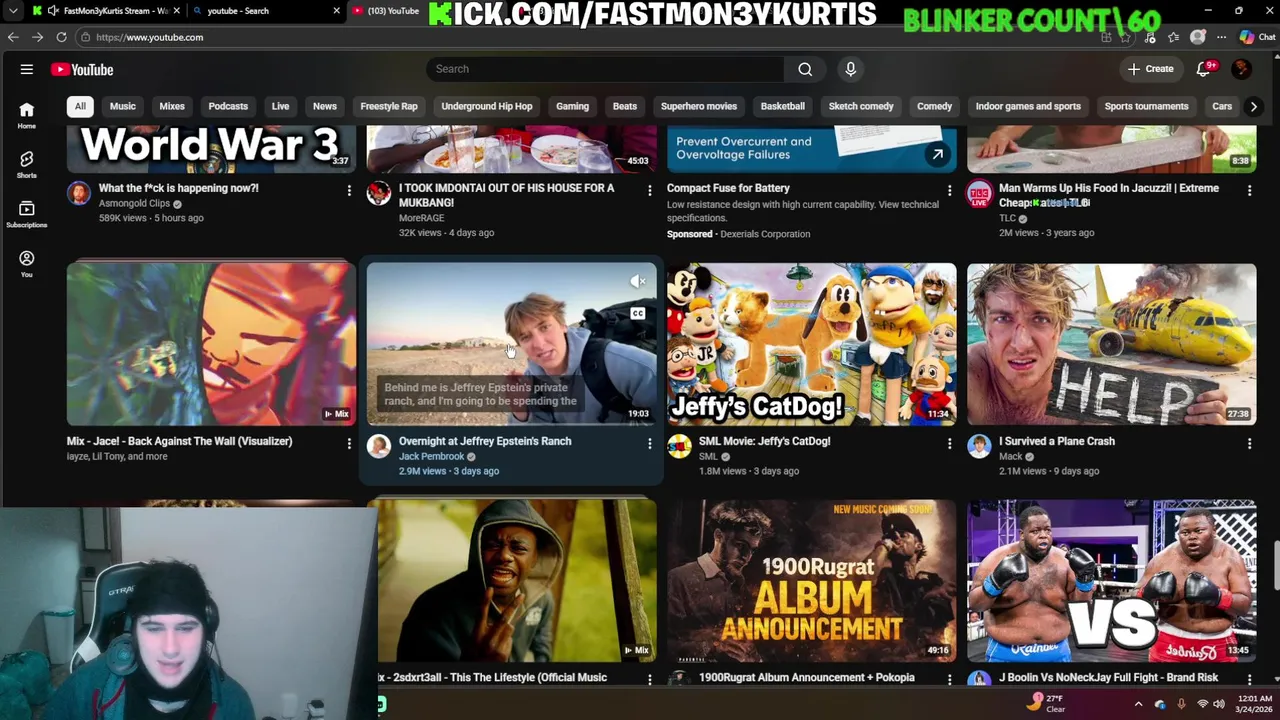Open options for What the f*ck is happening now
This screenshot has height=720, width=1280.
(x=349, y=190)
